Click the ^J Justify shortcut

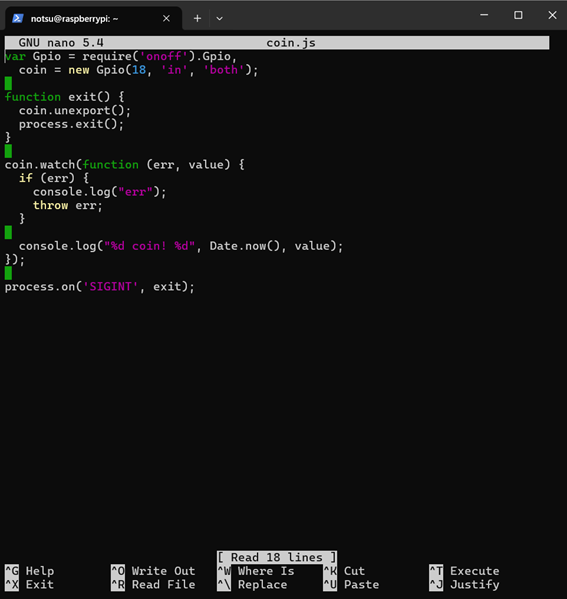(x=464, y=584)
